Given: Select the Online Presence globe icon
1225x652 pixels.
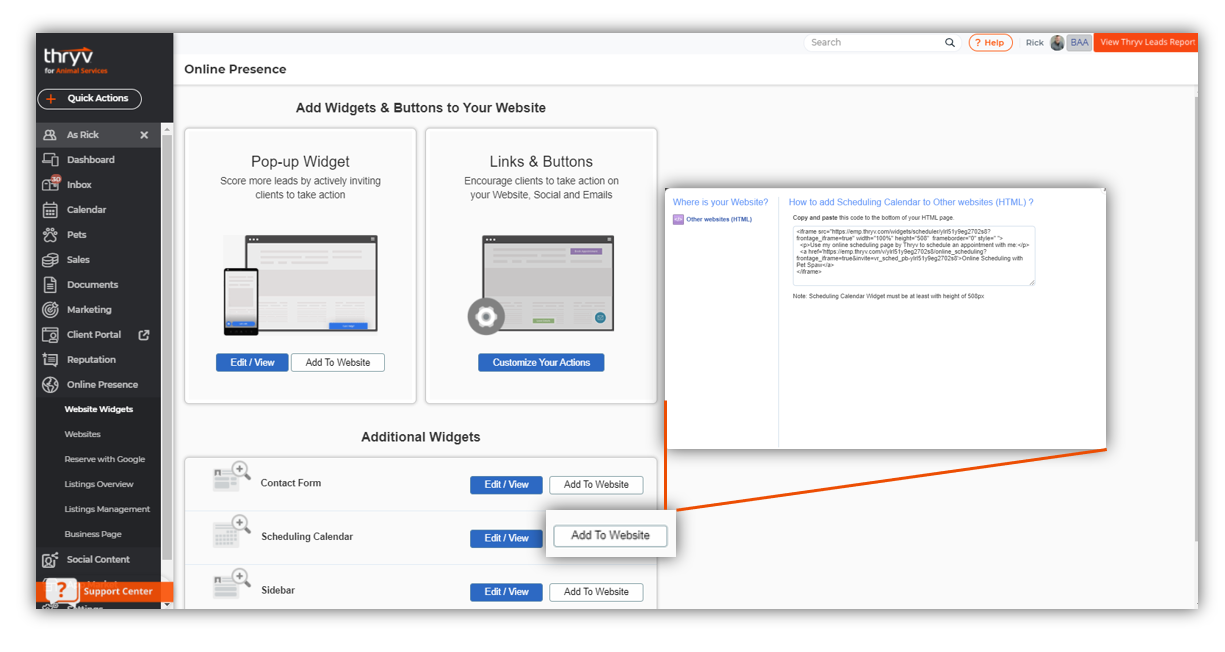Looking at the screenshot, I should [x=50, y=385].
